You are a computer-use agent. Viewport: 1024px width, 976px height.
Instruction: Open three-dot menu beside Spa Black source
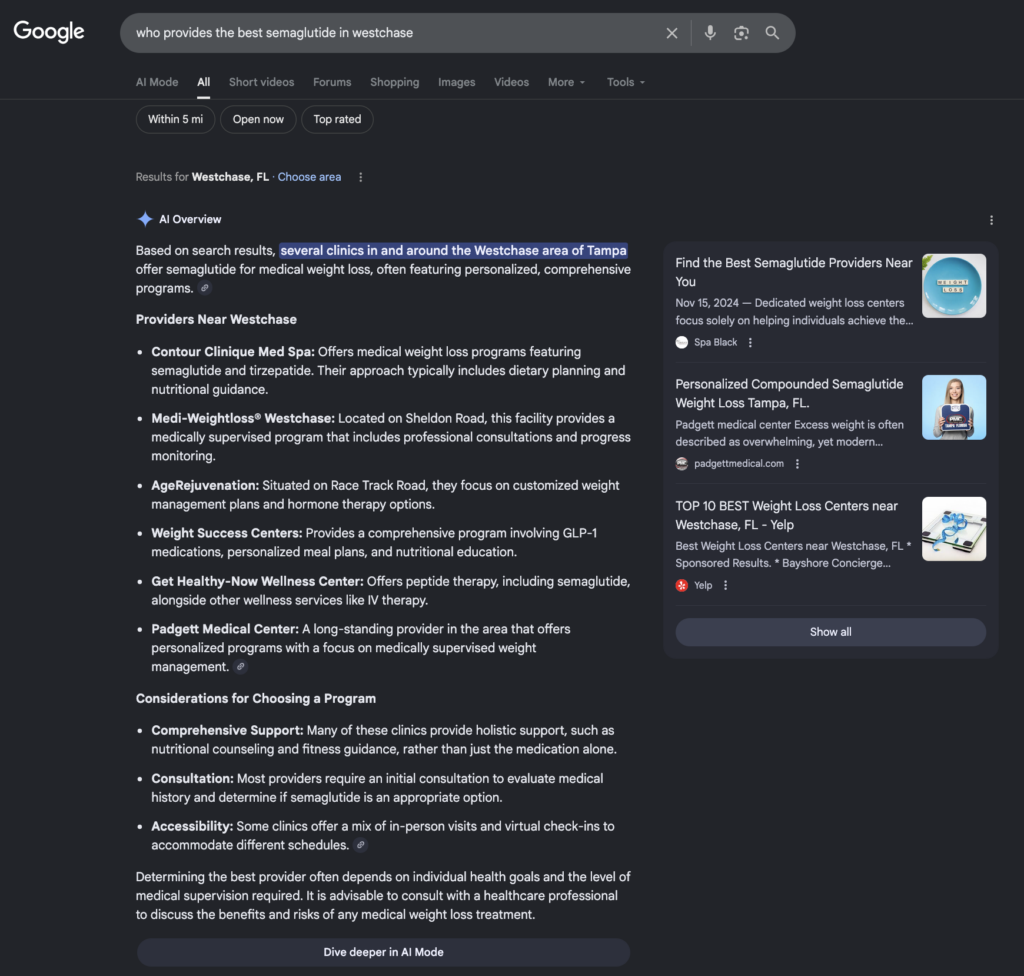(x=750, y=342)
